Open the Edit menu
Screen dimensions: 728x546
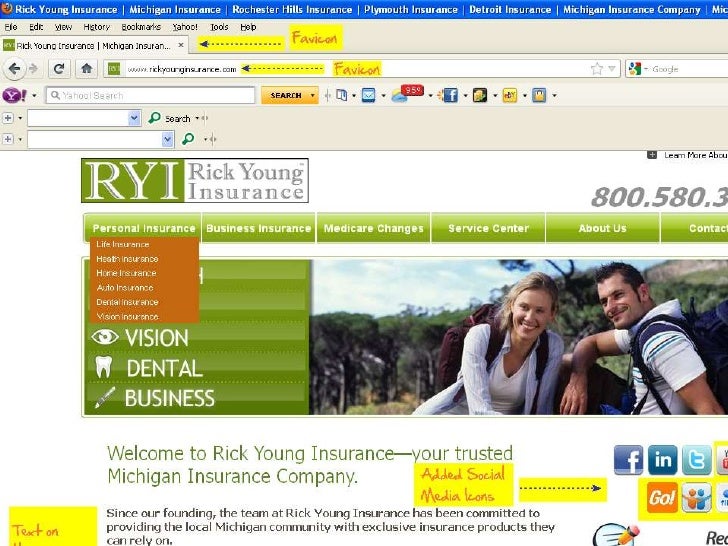(36, 27)
